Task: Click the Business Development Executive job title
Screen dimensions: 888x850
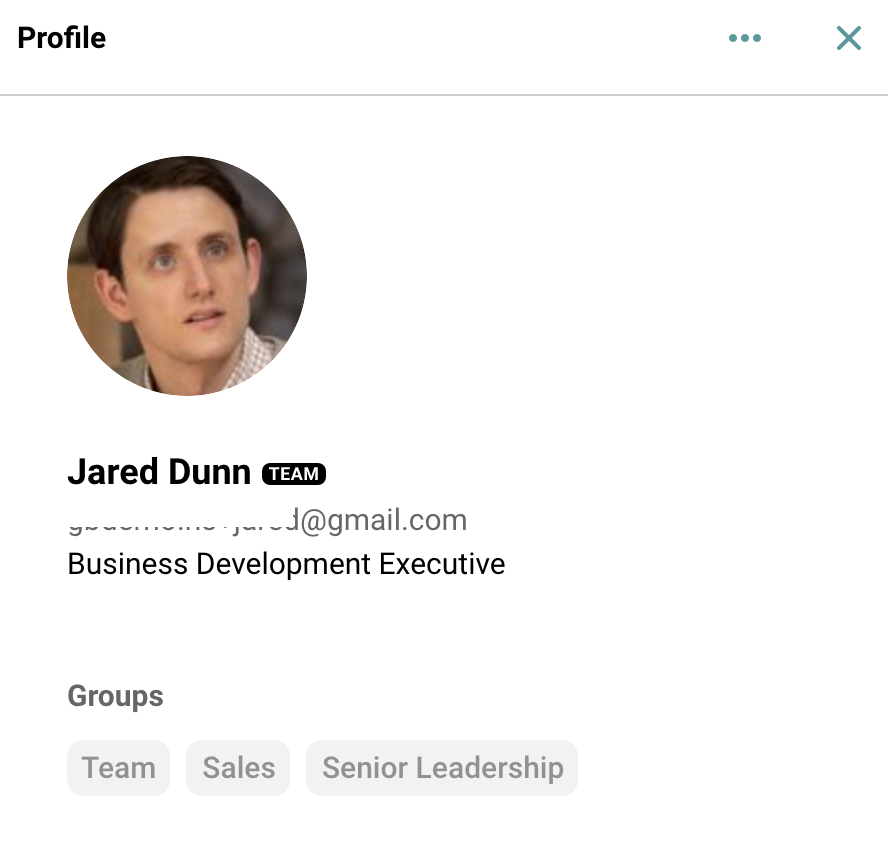Action: coord(286,564)
